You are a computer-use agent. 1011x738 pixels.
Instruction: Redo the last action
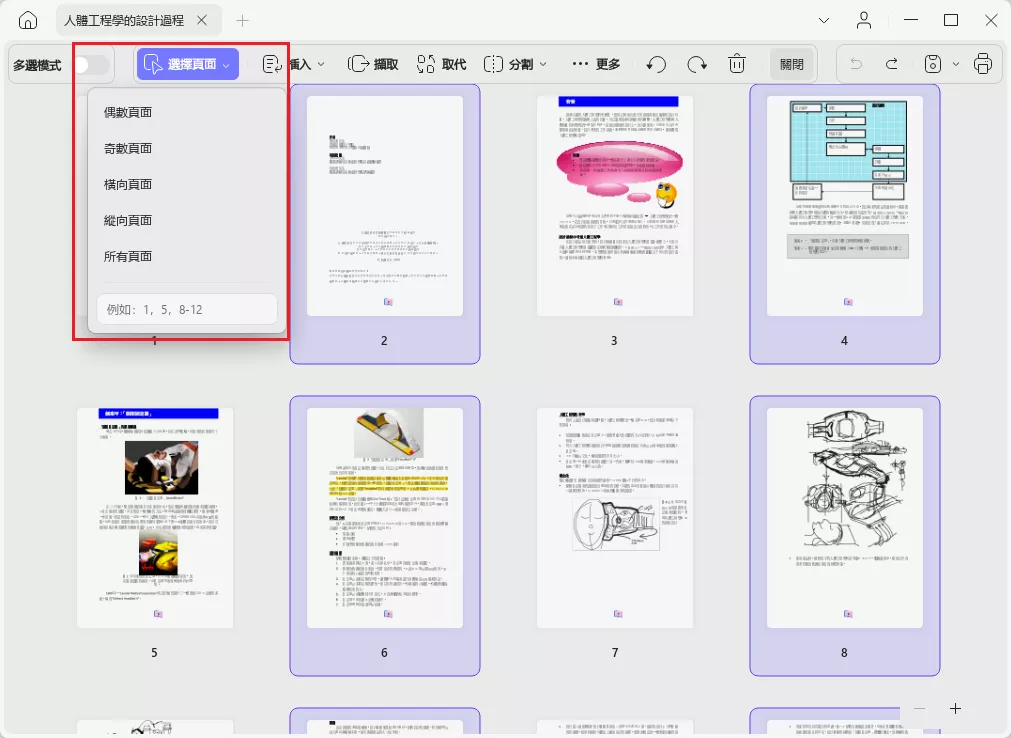click(892, 64)
